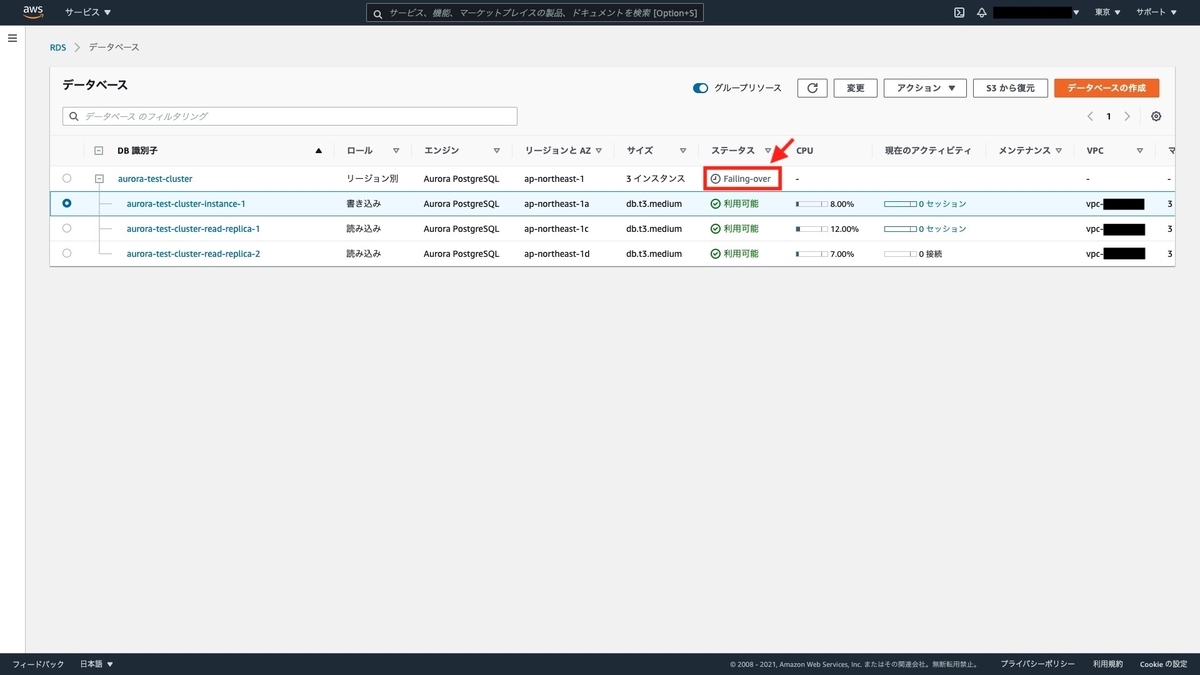Click the search magnifier in top bar
1200x675 pixels.
(x=377, y=13)
